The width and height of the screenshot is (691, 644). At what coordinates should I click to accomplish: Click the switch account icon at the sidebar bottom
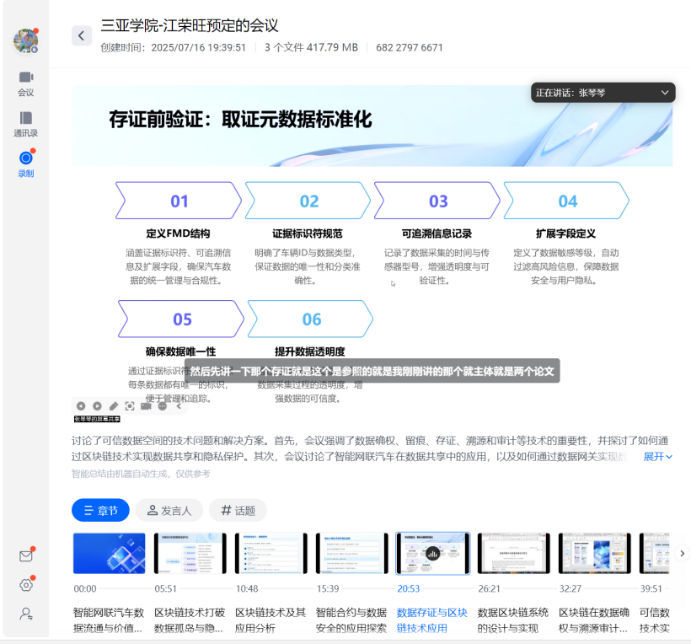(x=26, y=614)
